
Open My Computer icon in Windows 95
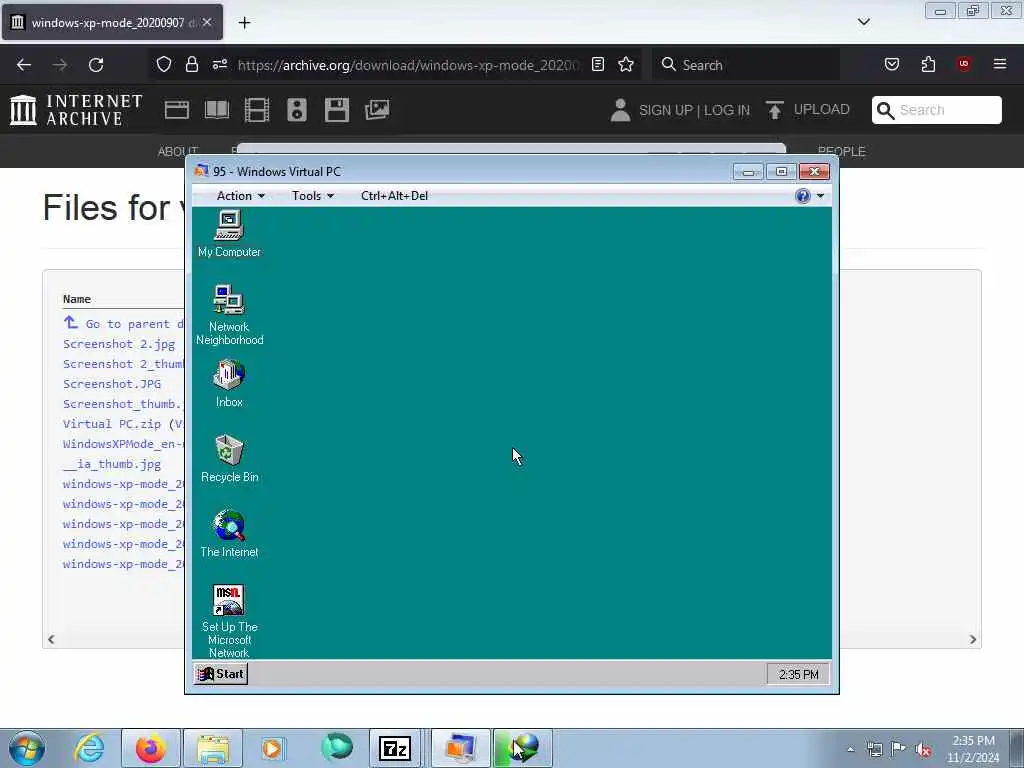[229, 234]
